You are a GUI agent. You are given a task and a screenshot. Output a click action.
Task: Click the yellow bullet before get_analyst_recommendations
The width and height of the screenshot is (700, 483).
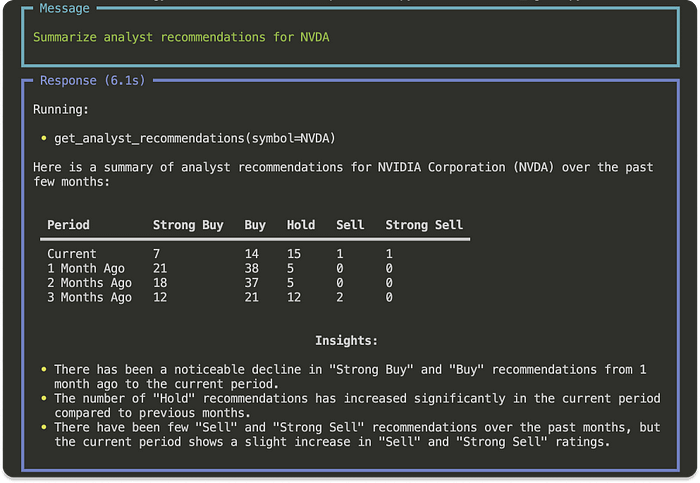pyautogui.click(x=45, y=137)
